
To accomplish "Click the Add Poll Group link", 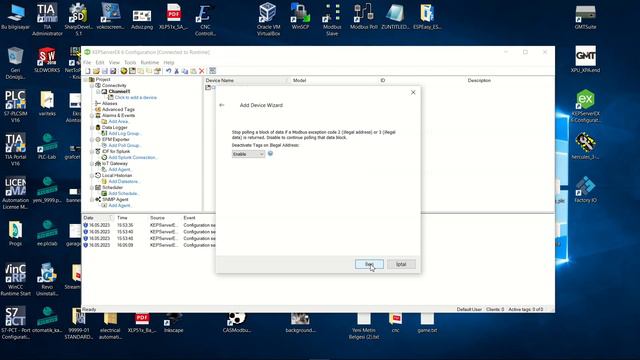I will click(124, 145).
